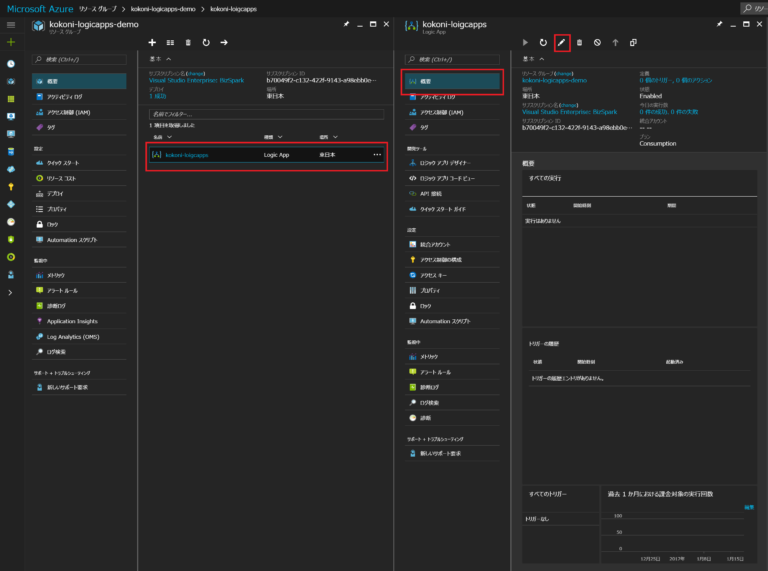The height and width of the screenshot is (571, 768).
Task: Select Application Insights in resource group menu
Action: tap(72, 321)
